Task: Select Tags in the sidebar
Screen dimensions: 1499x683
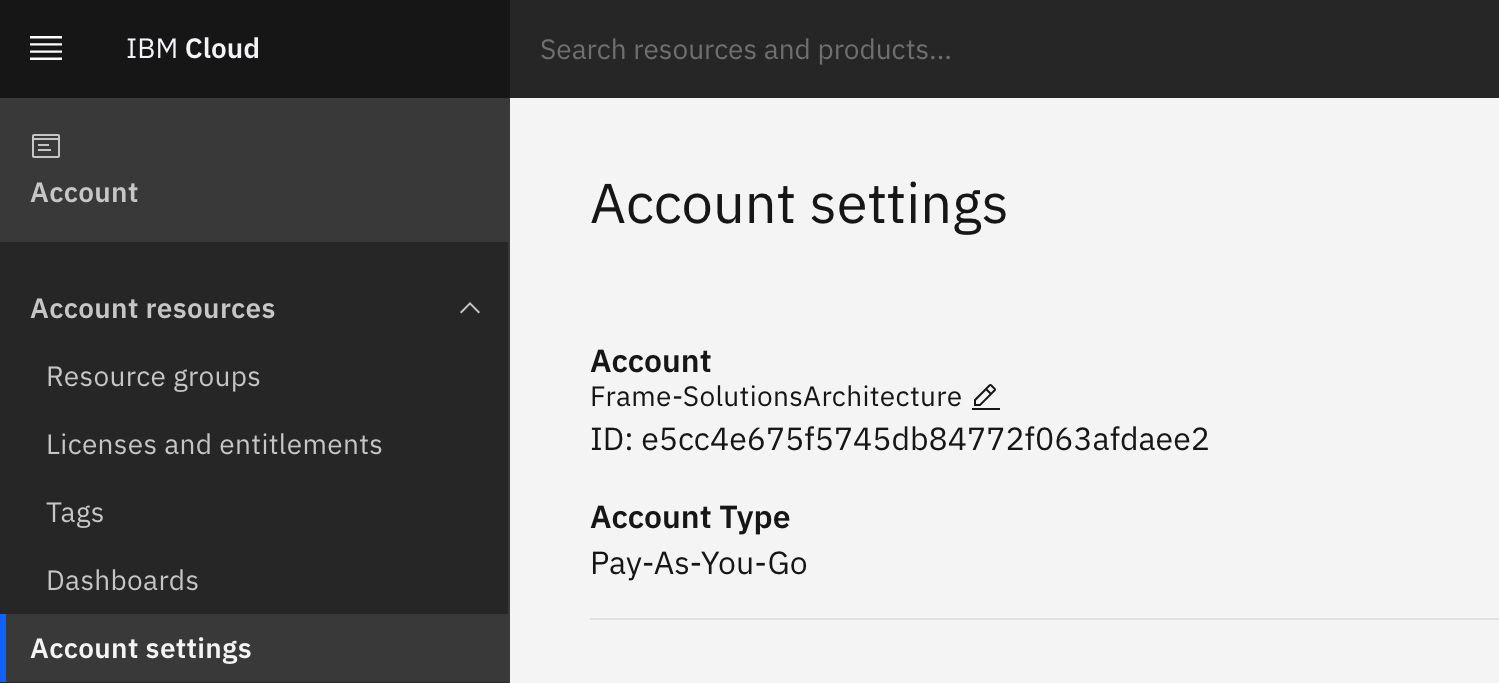Action: tap(74, 511)
